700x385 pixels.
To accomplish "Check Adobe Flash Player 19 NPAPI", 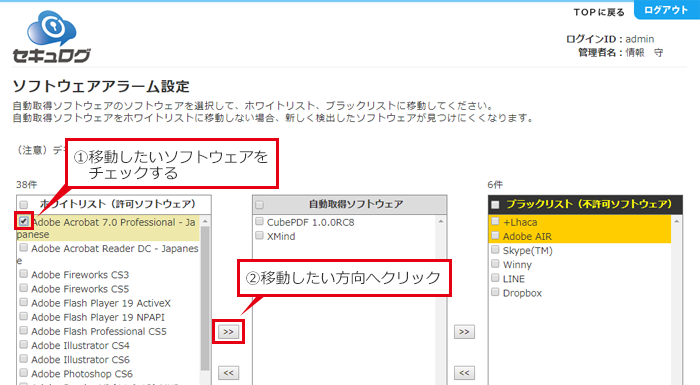I will [24, 317].
